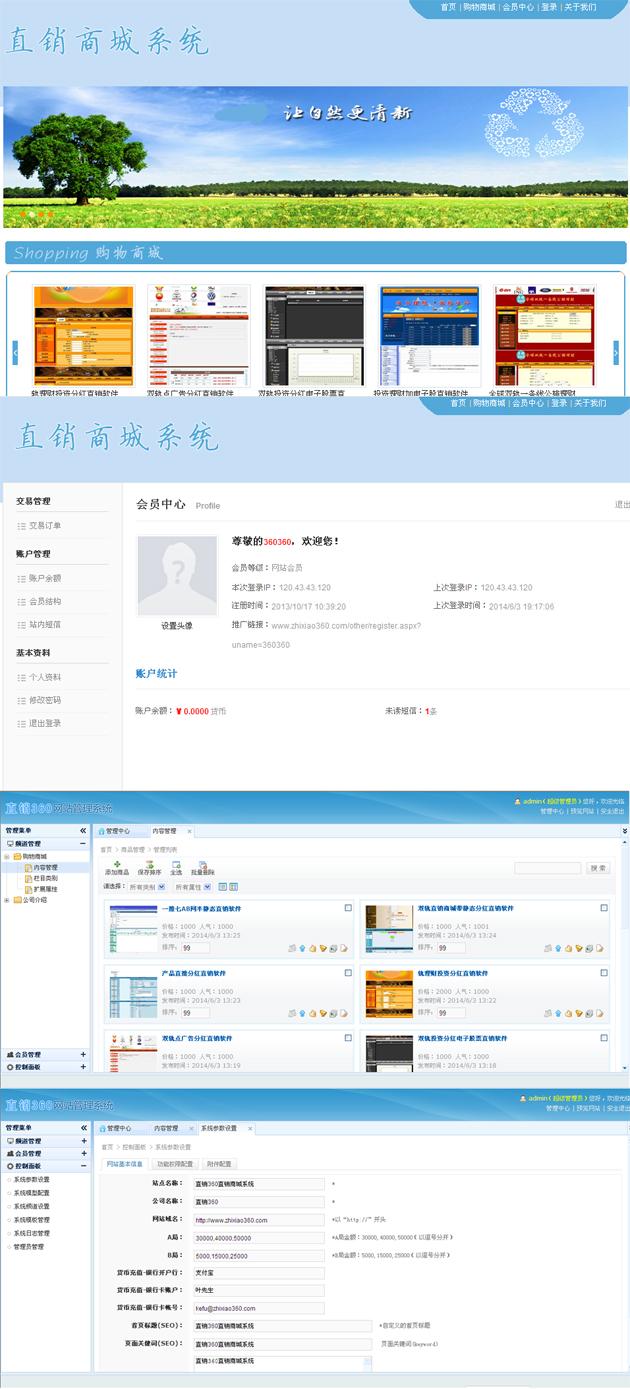Collapse 控制面板 section in system settings admin

pos(83,1166)
